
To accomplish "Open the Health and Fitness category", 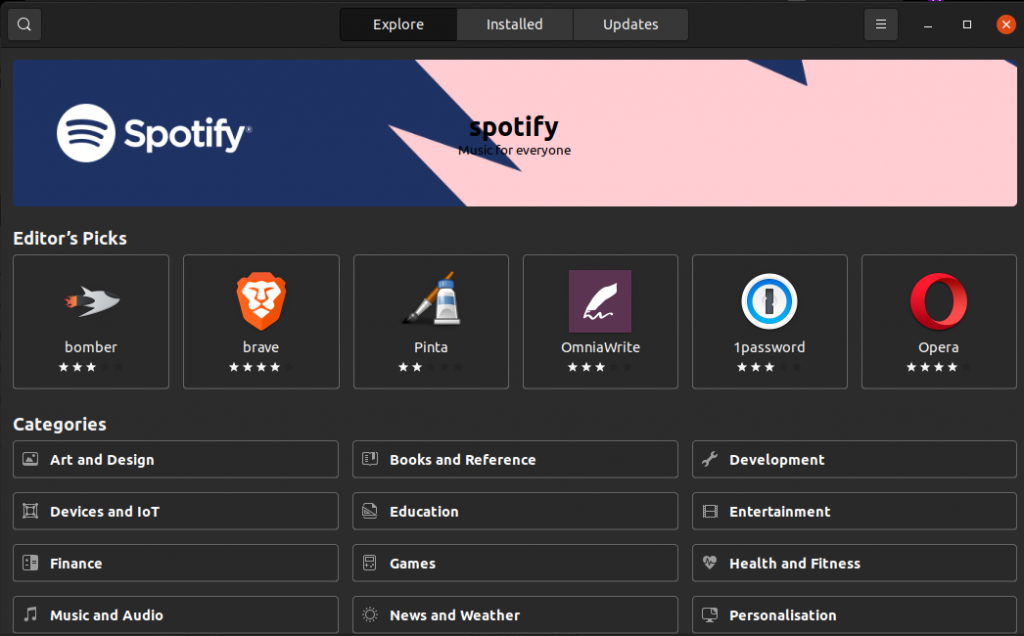I will 853,562.
